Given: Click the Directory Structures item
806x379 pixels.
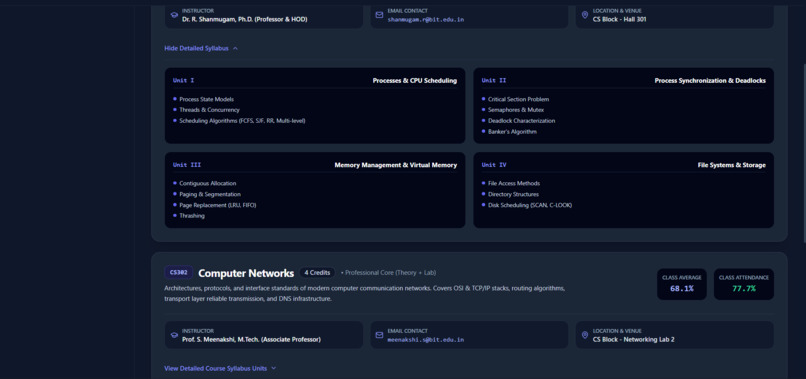Looking at the screenshot, I should [514, 194].
